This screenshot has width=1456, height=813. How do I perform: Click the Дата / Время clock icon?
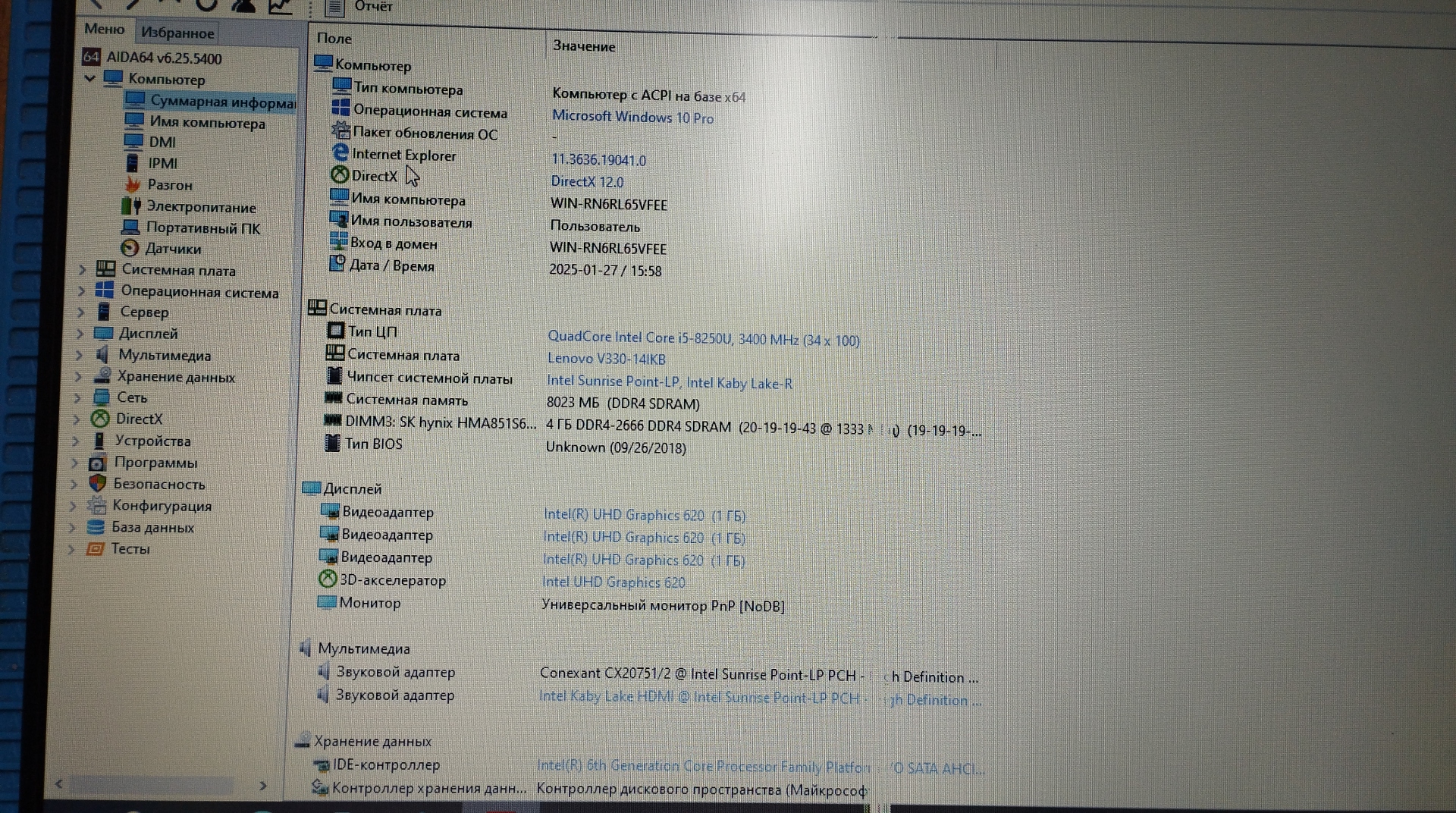pos(337,263)
